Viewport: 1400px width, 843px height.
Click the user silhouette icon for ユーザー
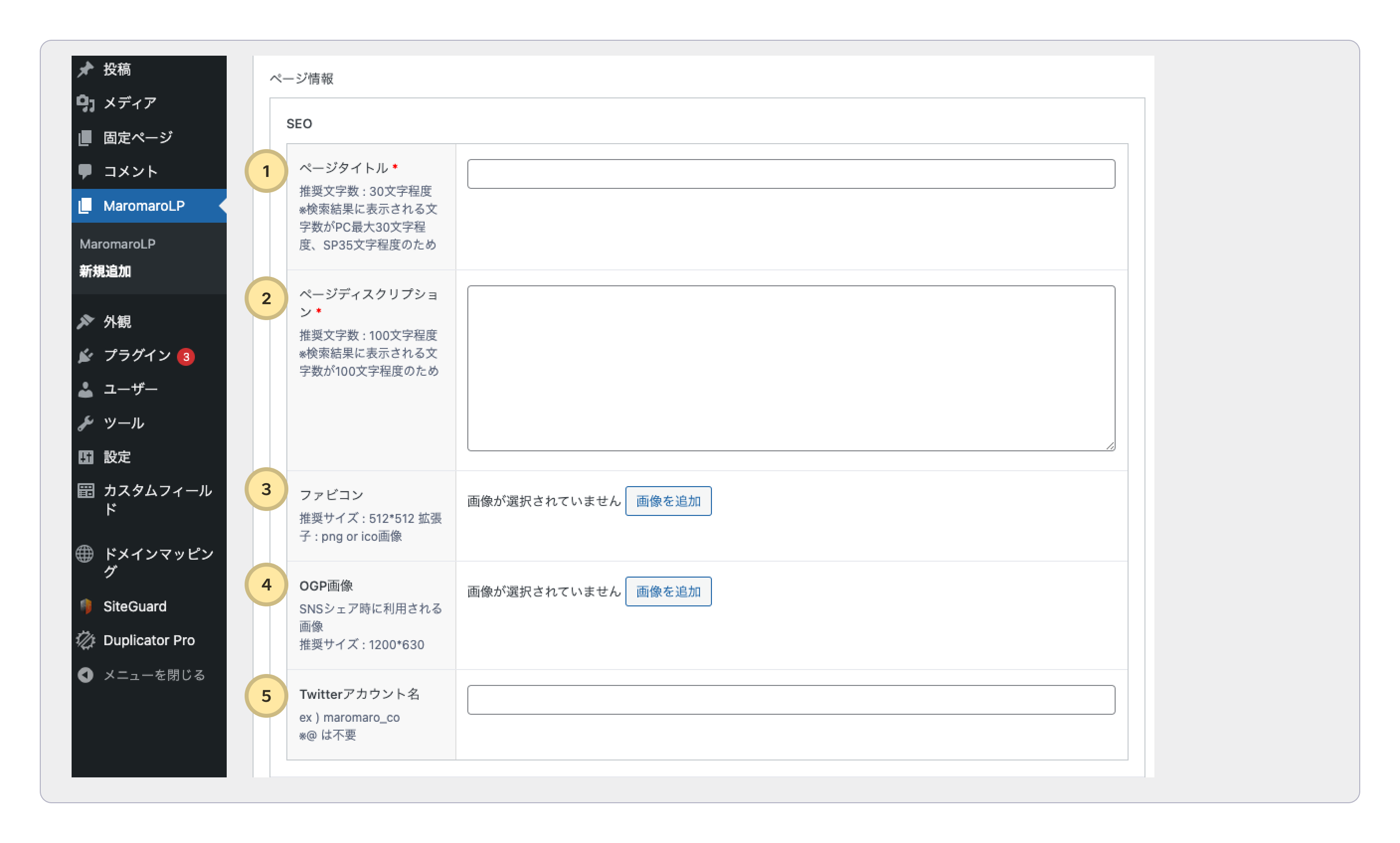[x=85, y=389]
